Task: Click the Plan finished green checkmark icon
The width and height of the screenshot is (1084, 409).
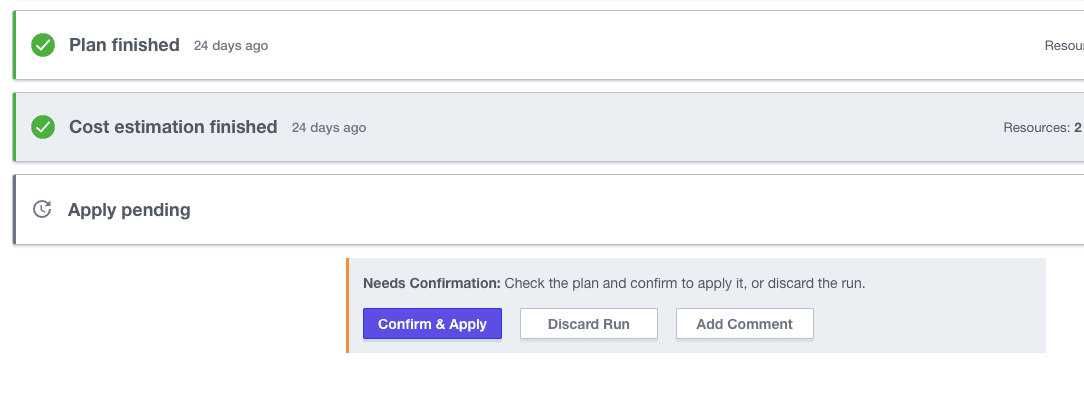Action: [42, 45]
